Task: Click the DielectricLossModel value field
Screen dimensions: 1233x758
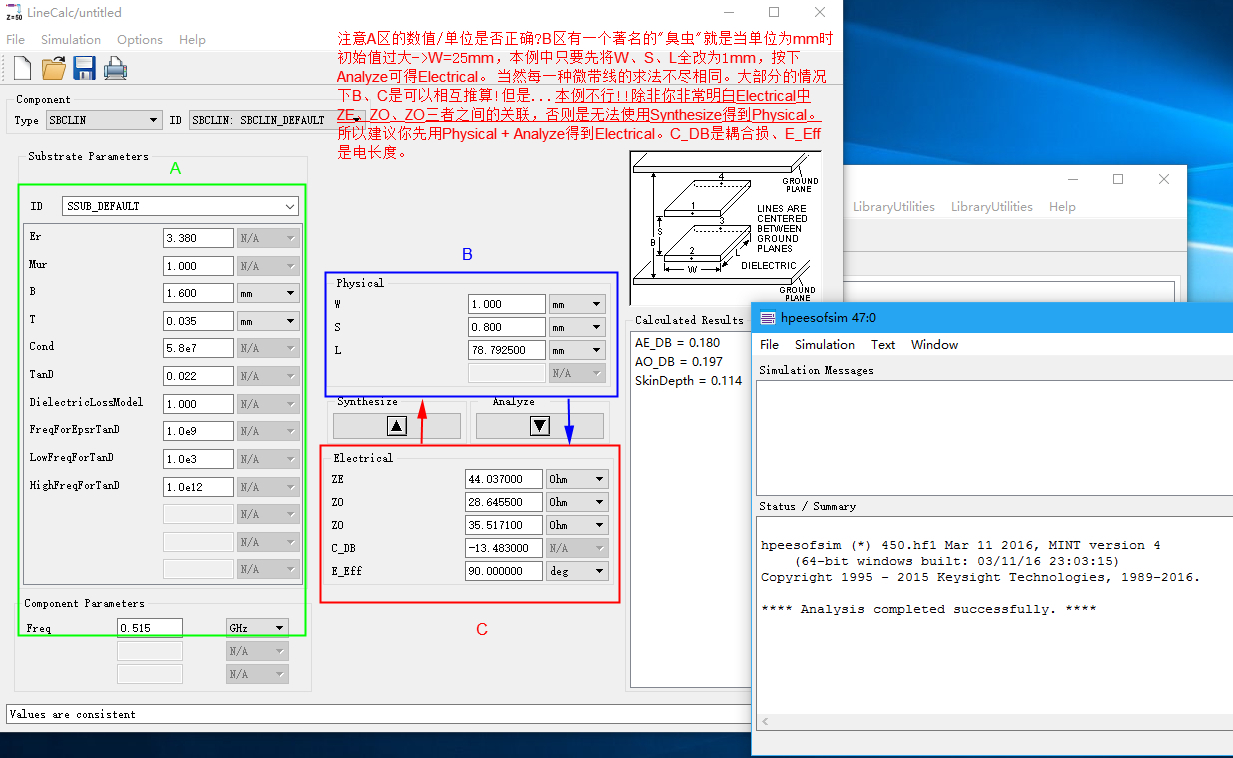Action: 198,404
